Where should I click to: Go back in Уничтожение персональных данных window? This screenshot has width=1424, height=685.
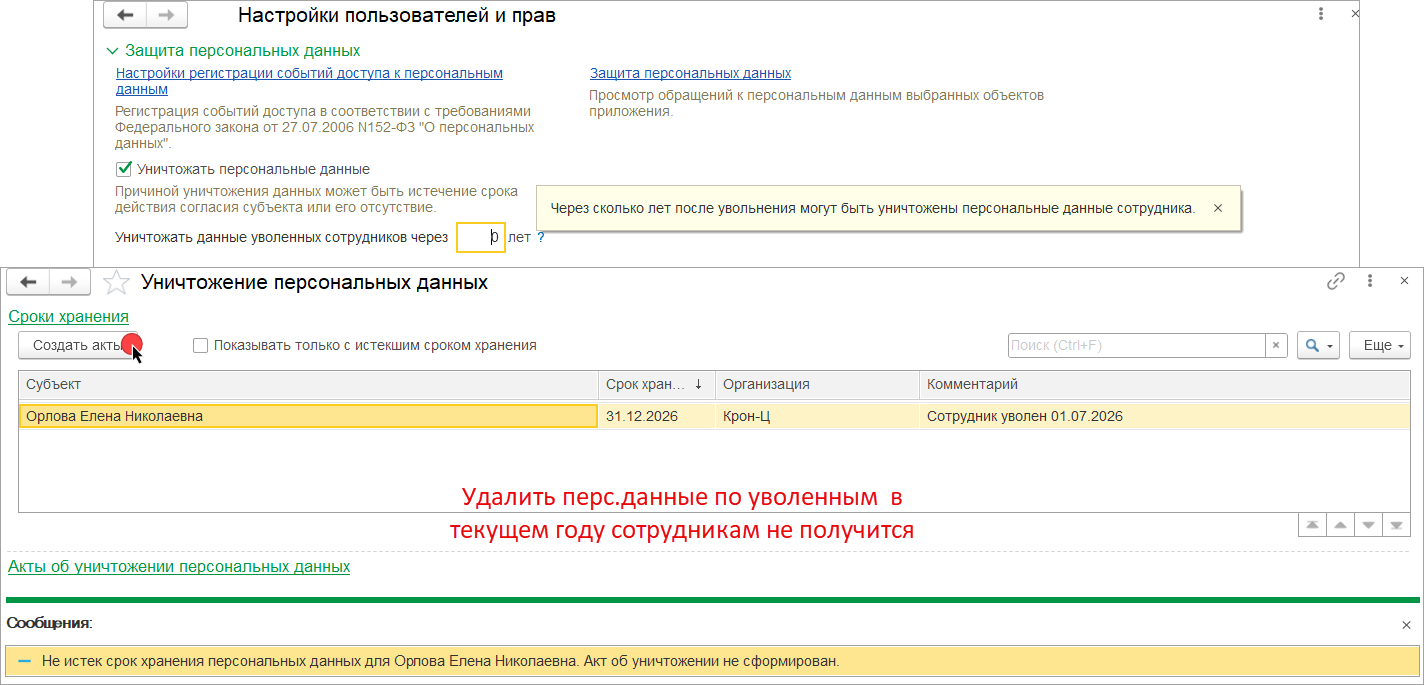tap(28, 282)
